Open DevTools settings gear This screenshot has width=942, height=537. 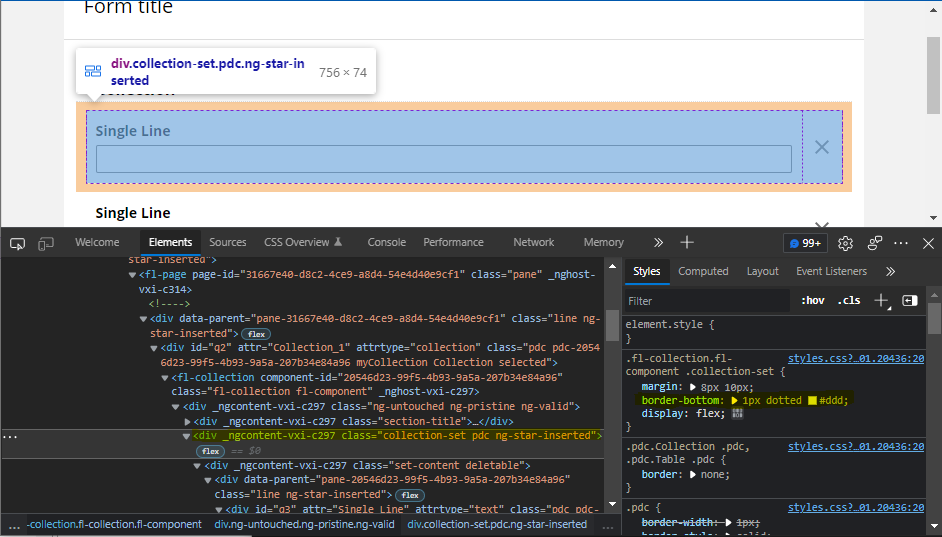pos(845,243)
